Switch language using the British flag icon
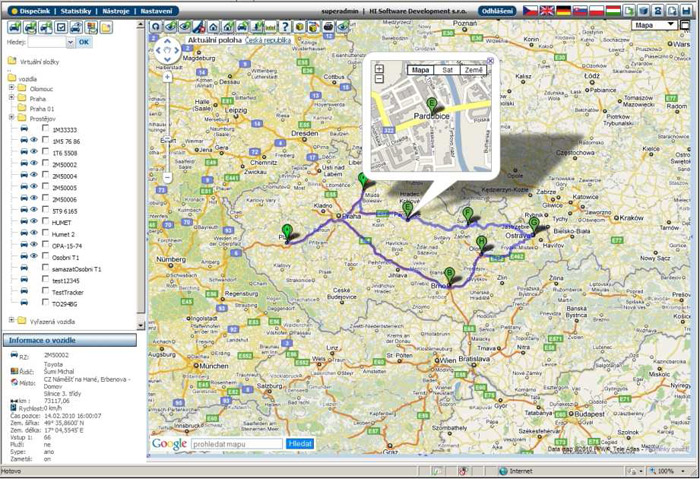Screen dimensions: 700x479 (547, 10)
